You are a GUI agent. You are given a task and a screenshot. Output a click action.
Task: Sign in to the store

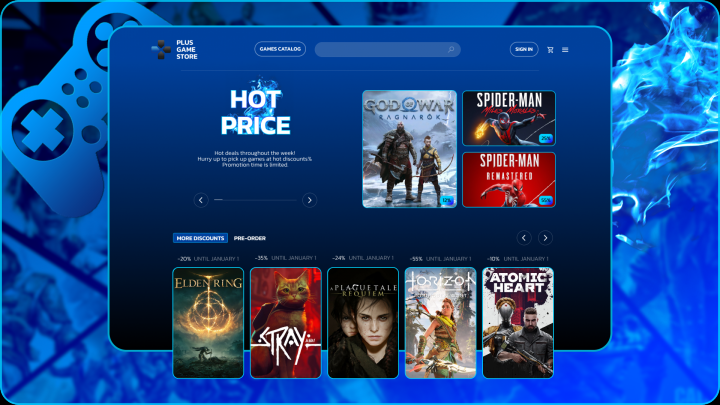524,49
